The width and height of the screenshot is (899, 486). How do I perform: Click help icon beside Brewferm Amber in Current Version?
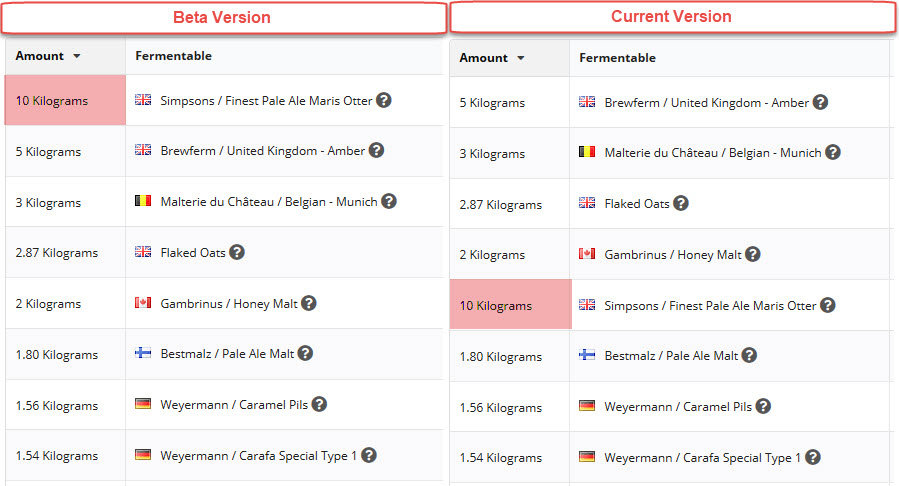(820, 102)
